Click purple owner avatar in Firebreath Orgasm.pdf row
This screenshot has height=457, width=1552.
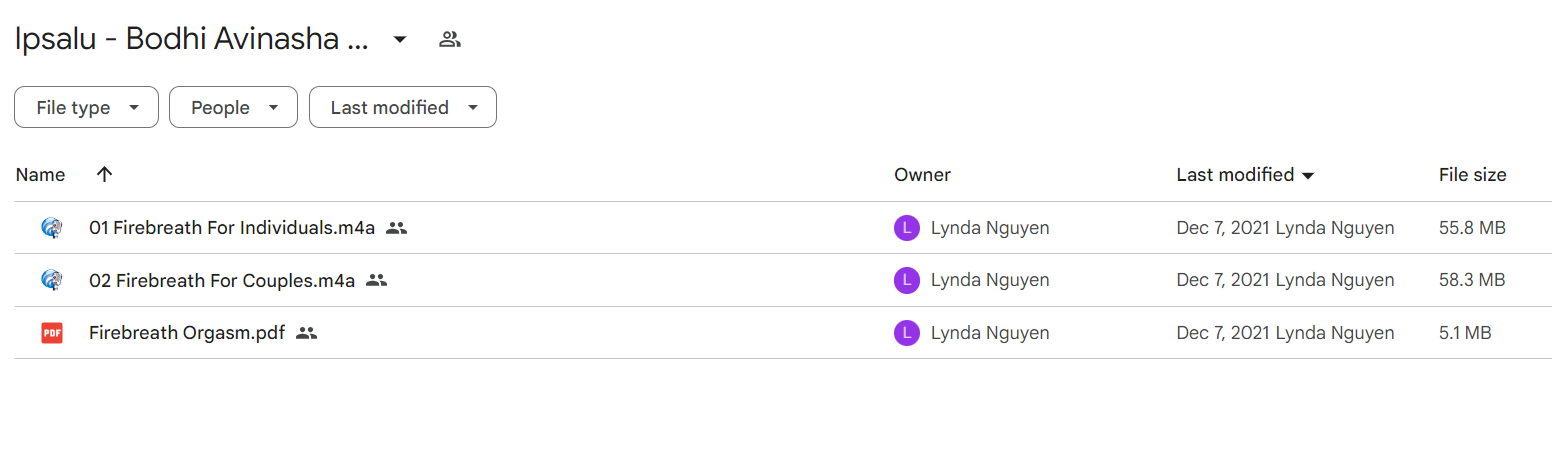[906, 333]
